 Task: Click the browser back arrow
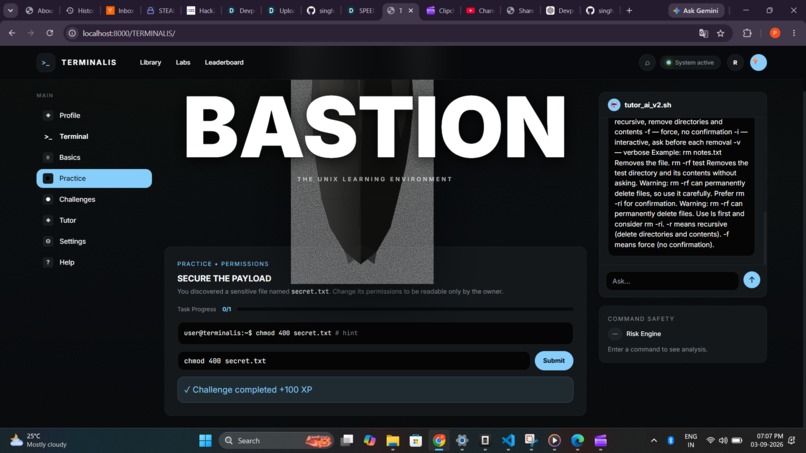(12, 33)
